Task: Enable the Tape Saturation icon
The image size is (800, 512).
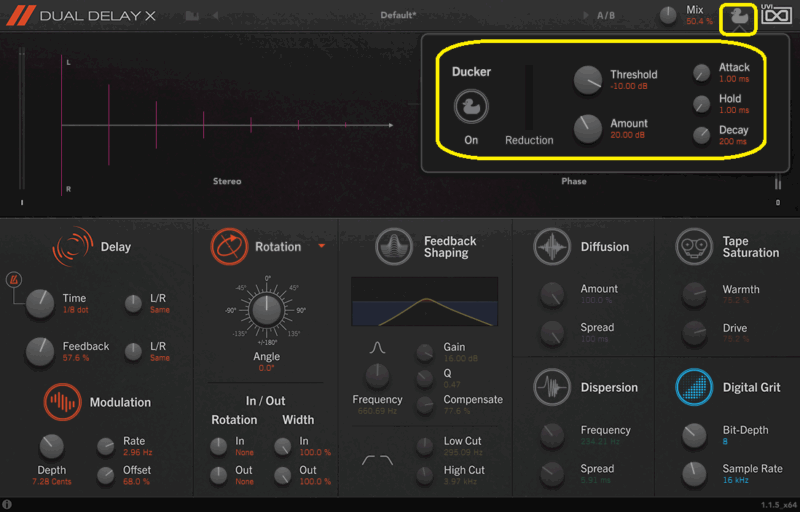Action: click(693, 247)
